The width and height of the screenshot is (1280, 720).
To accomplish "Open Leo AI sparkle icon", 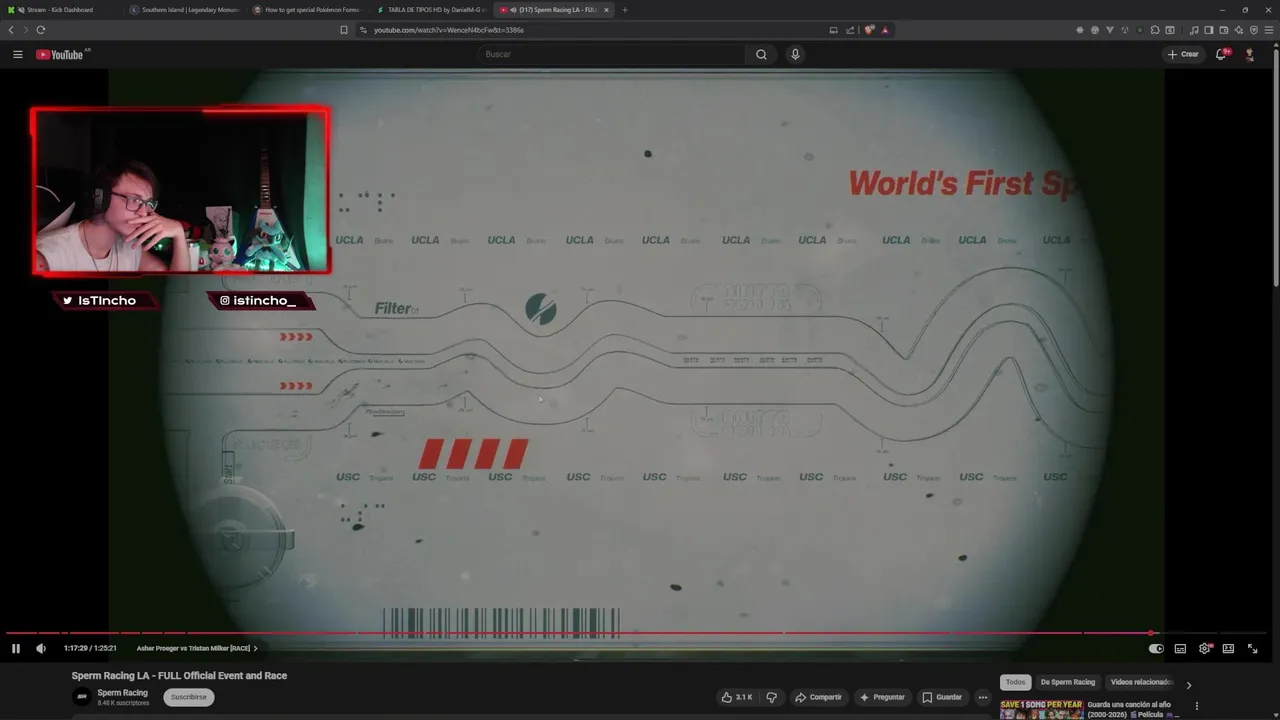I will (x=1239, y=30).
